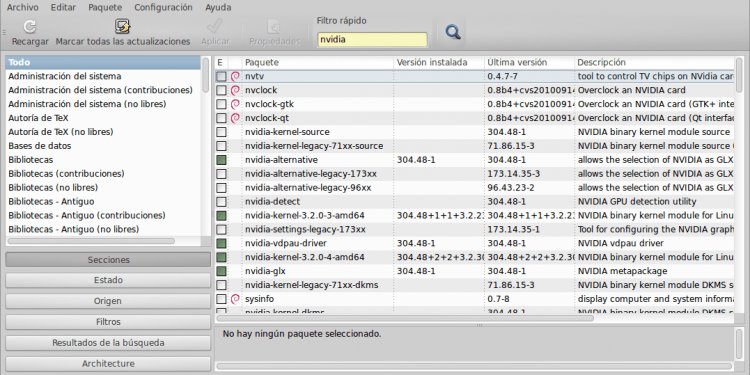
Task: Click the Secciones button
Action: pyautogui.click(x=108, y=260)
